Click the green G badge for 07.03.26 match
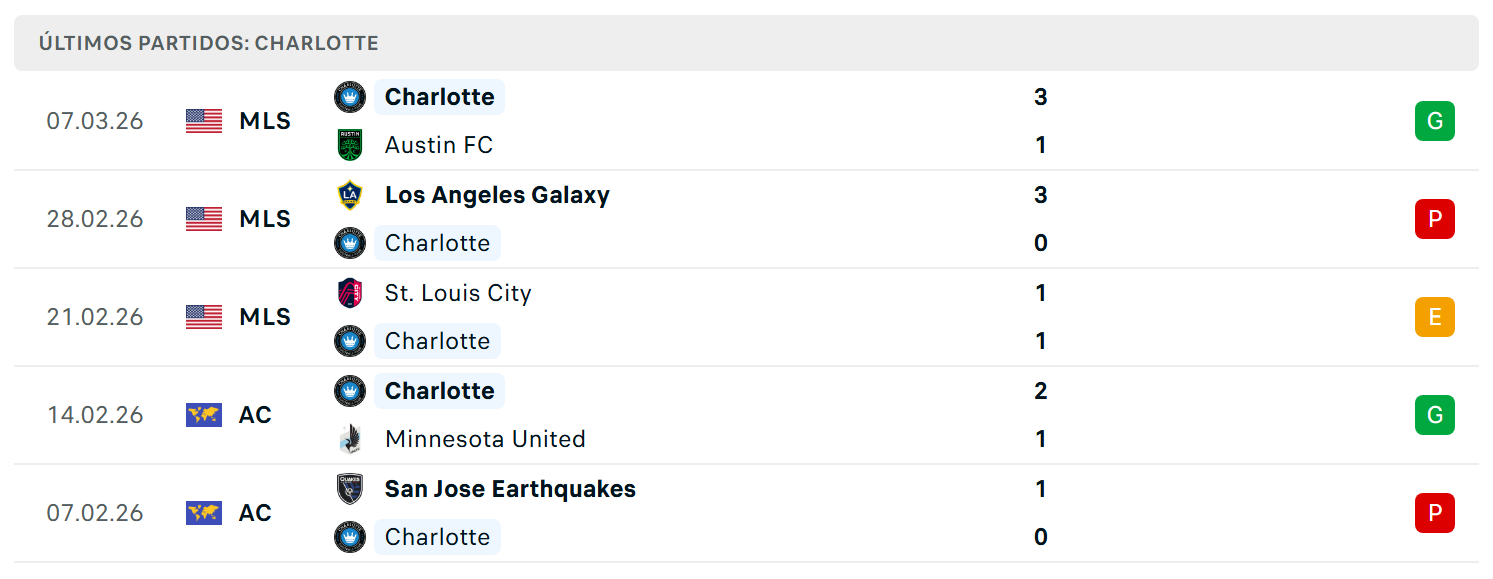Screen dimensions: 1493x579 (1434, 121)
